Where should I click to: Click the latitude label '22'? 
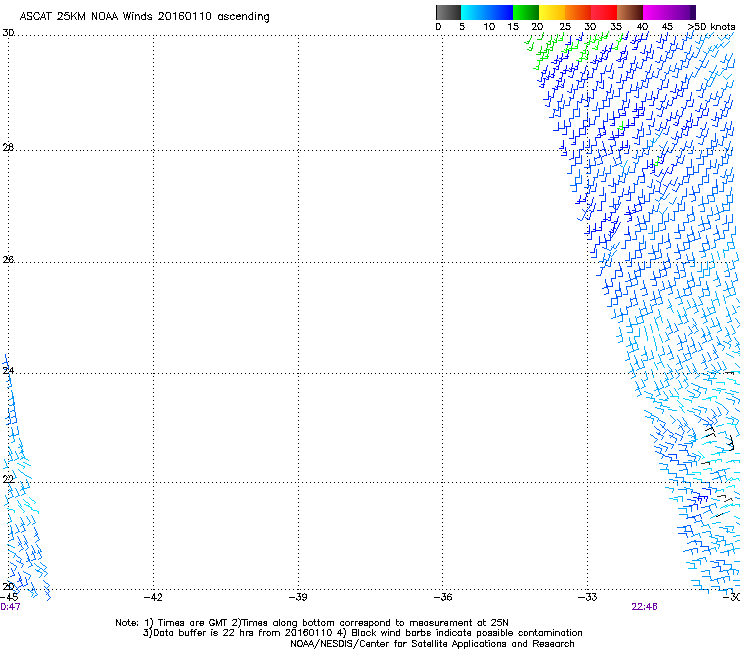pyautogui.click(x=8, y=479)
